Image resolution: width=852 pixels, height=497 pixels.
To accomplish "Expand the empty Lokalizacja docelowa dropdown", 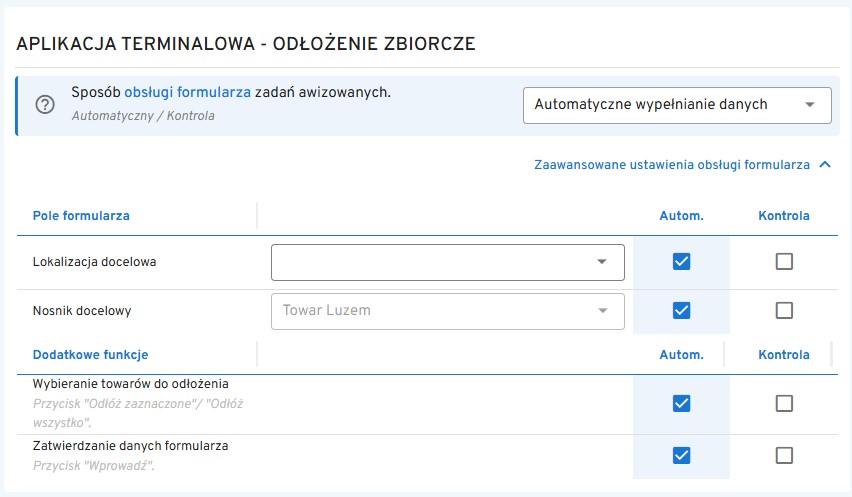I will (448, 262).
